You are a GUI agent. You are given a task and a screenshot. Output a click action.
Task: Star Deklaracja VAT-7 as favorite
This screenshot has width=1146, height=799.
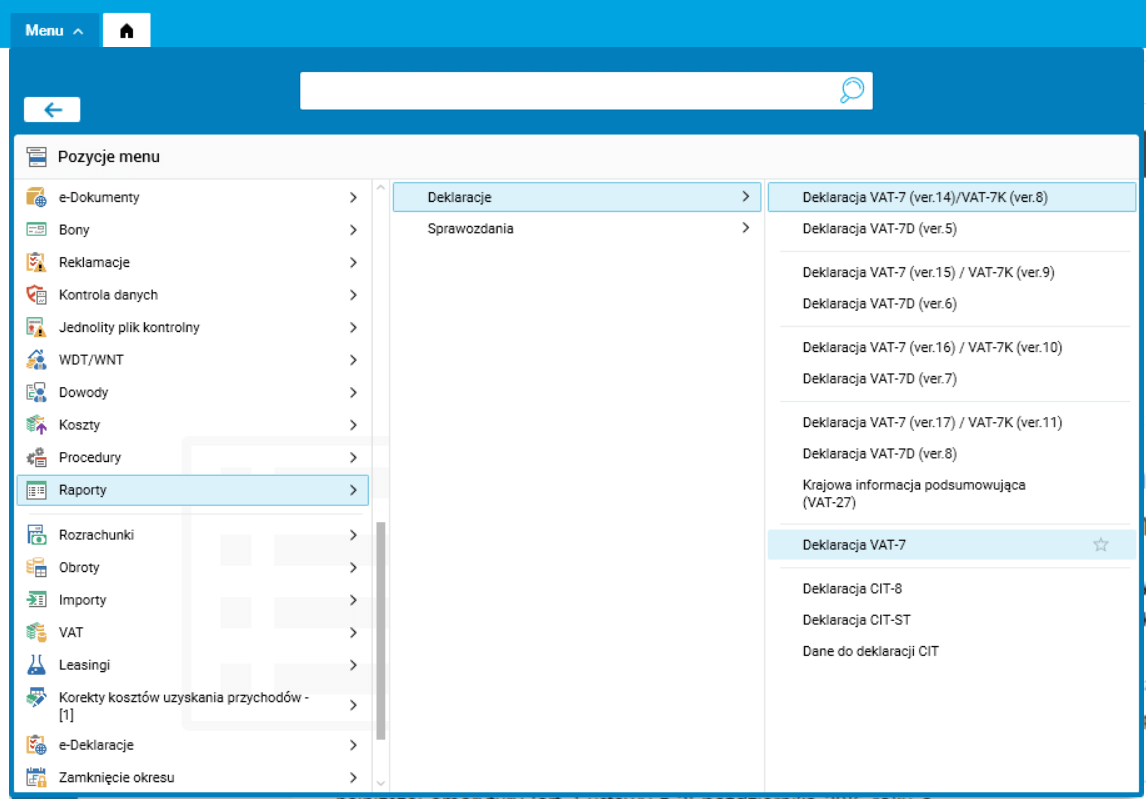pos(1101,545)
